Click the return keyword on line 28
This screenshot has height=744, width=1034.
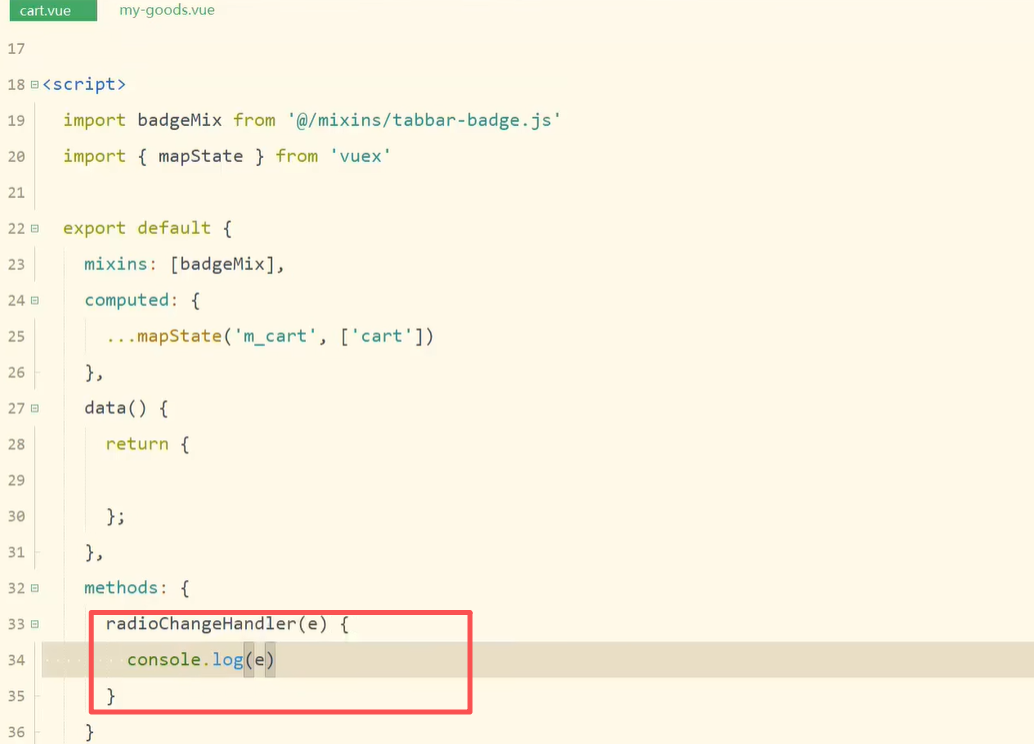click(x=137, y=445)
